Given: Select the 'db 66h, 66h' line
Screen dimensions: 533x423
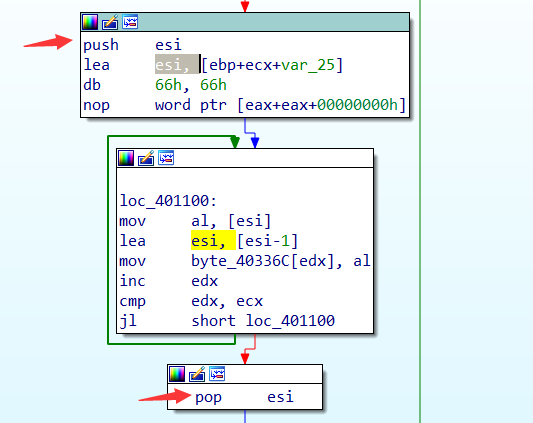Looking at the screenshot, I should [155, 85].
